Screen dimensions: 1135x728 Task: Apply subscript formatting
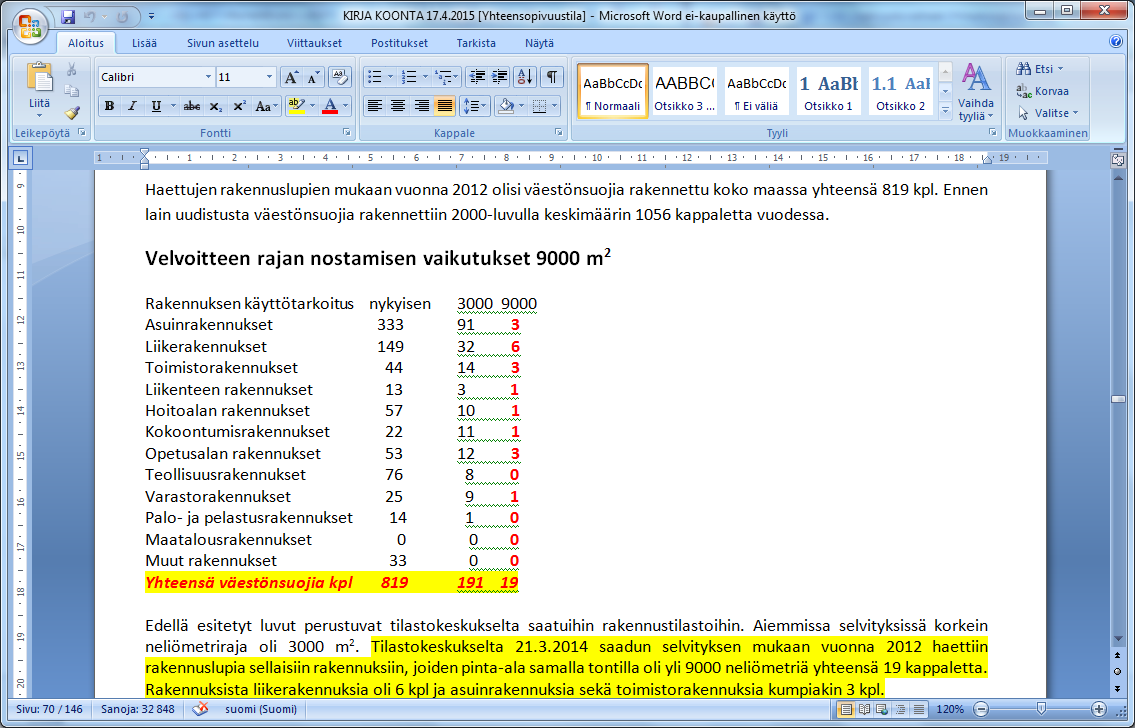215,106
